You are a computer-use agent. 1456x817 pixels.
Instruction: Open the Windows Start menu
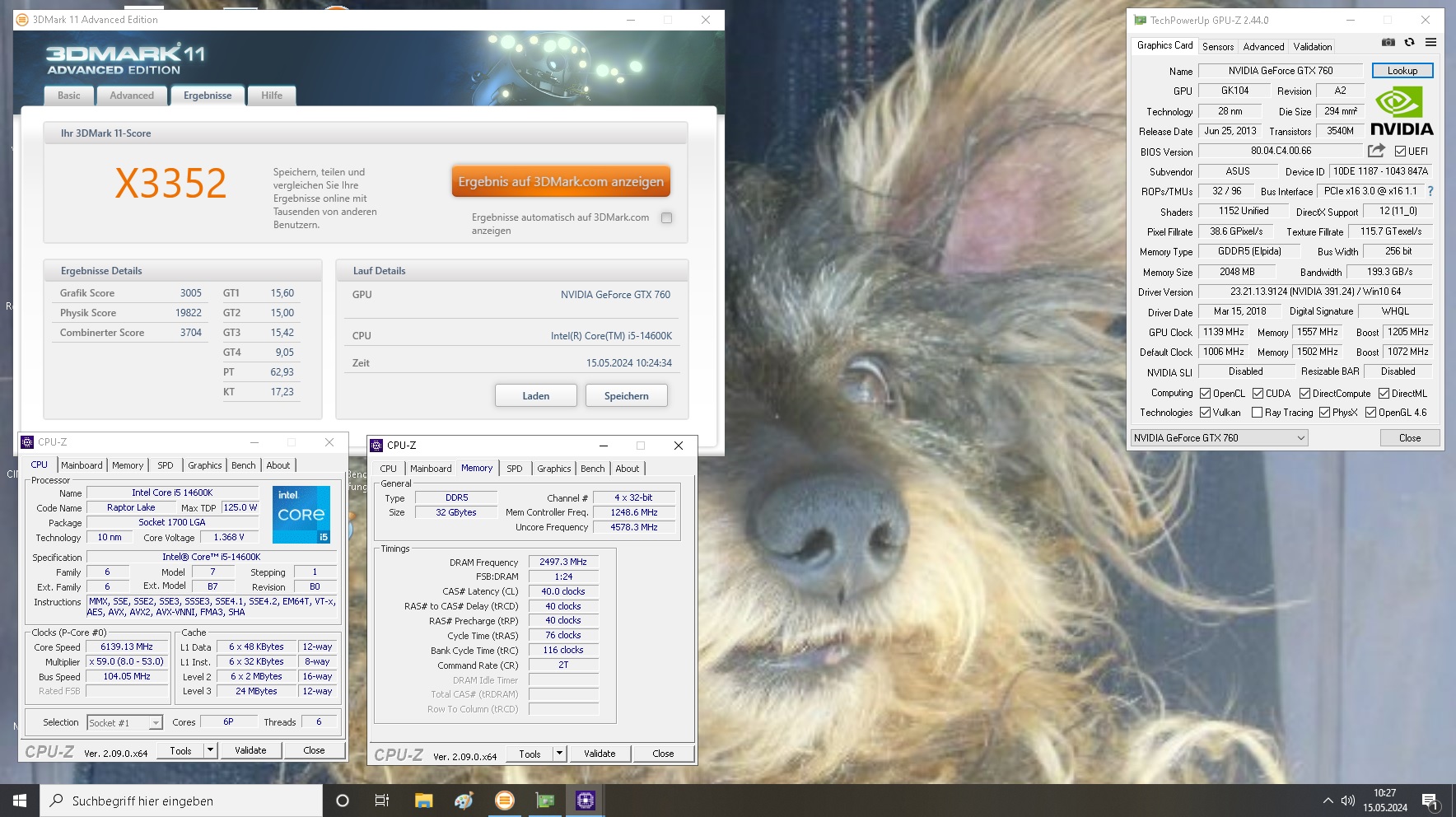(x=20, y=801)
